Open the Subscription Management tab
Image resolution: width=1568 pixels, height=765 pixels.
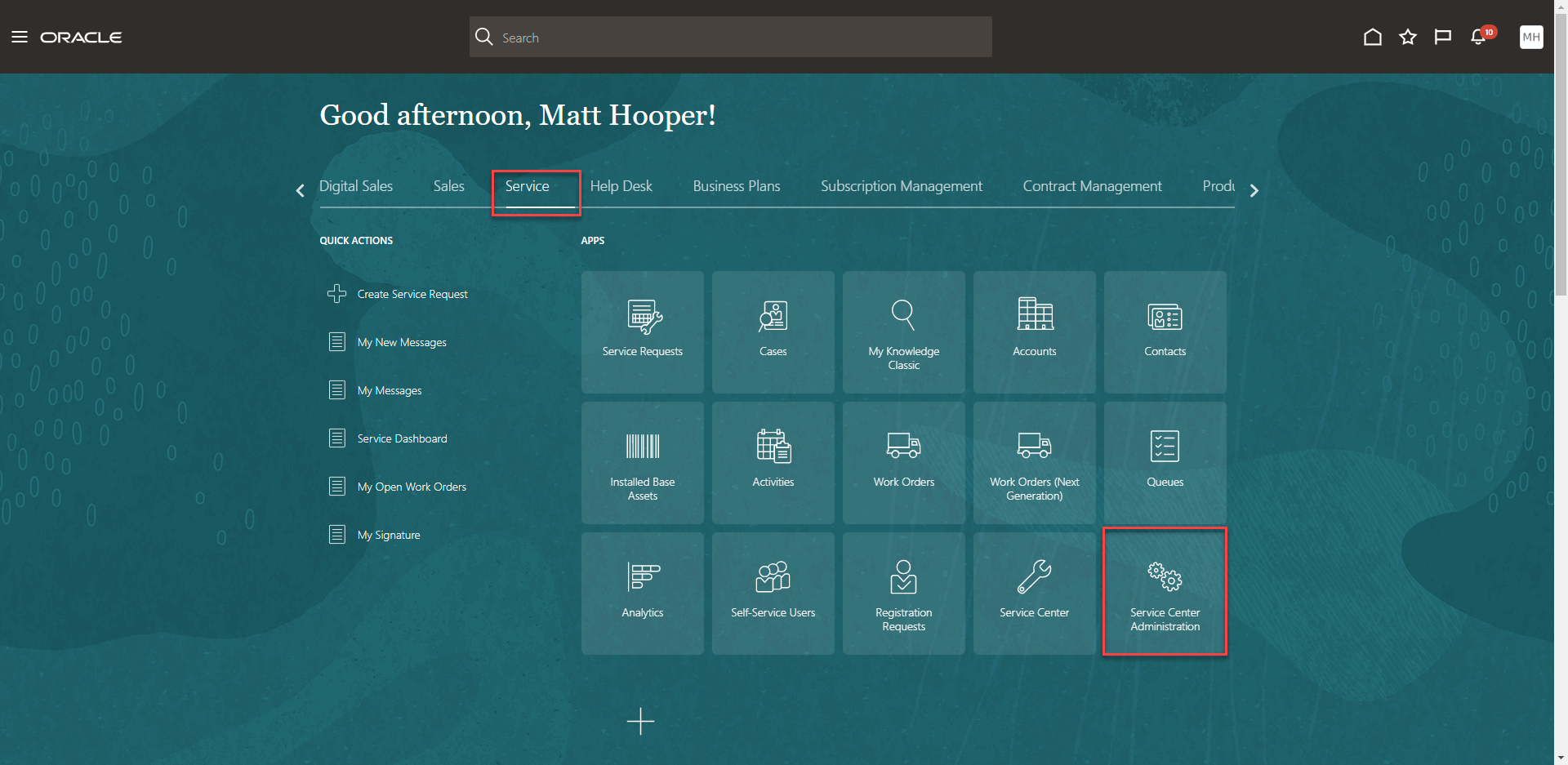coord(902,186)
